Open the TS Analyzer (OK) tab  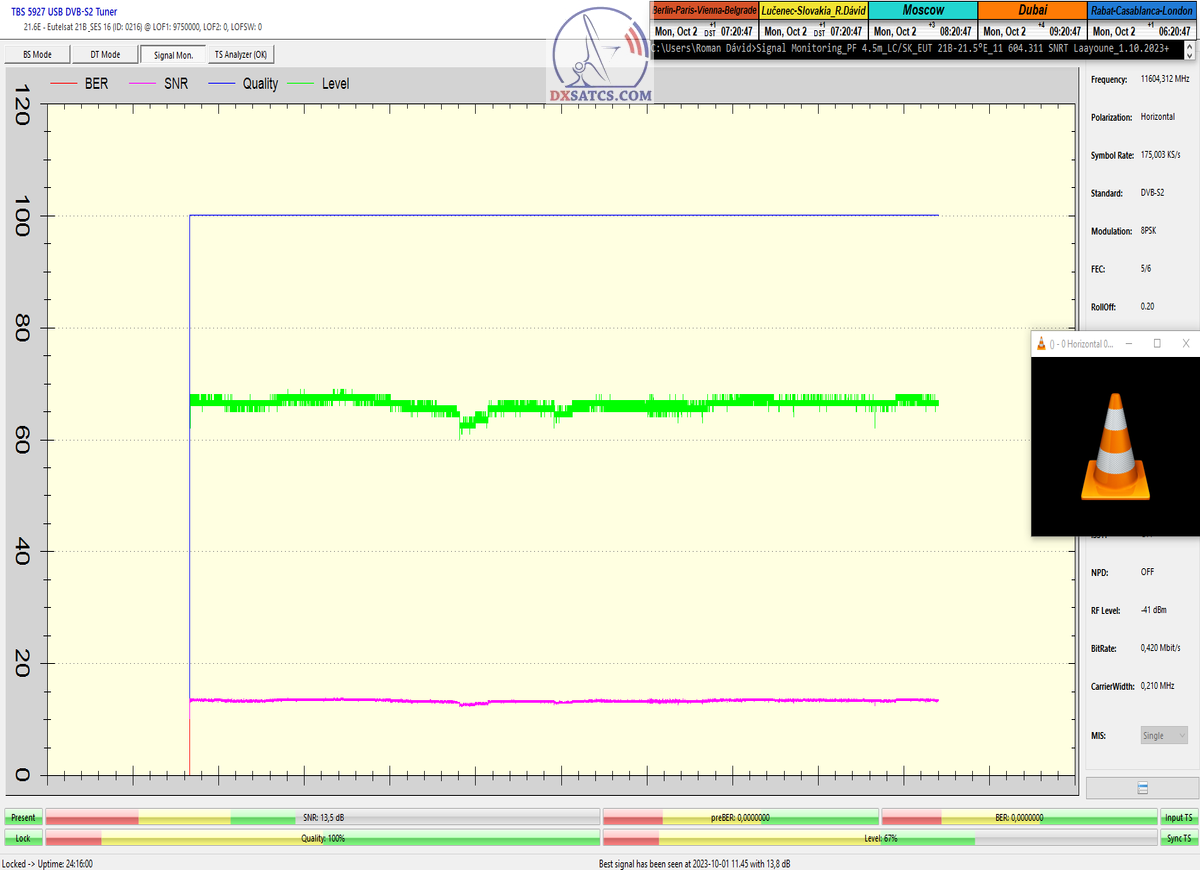(240, 55)
